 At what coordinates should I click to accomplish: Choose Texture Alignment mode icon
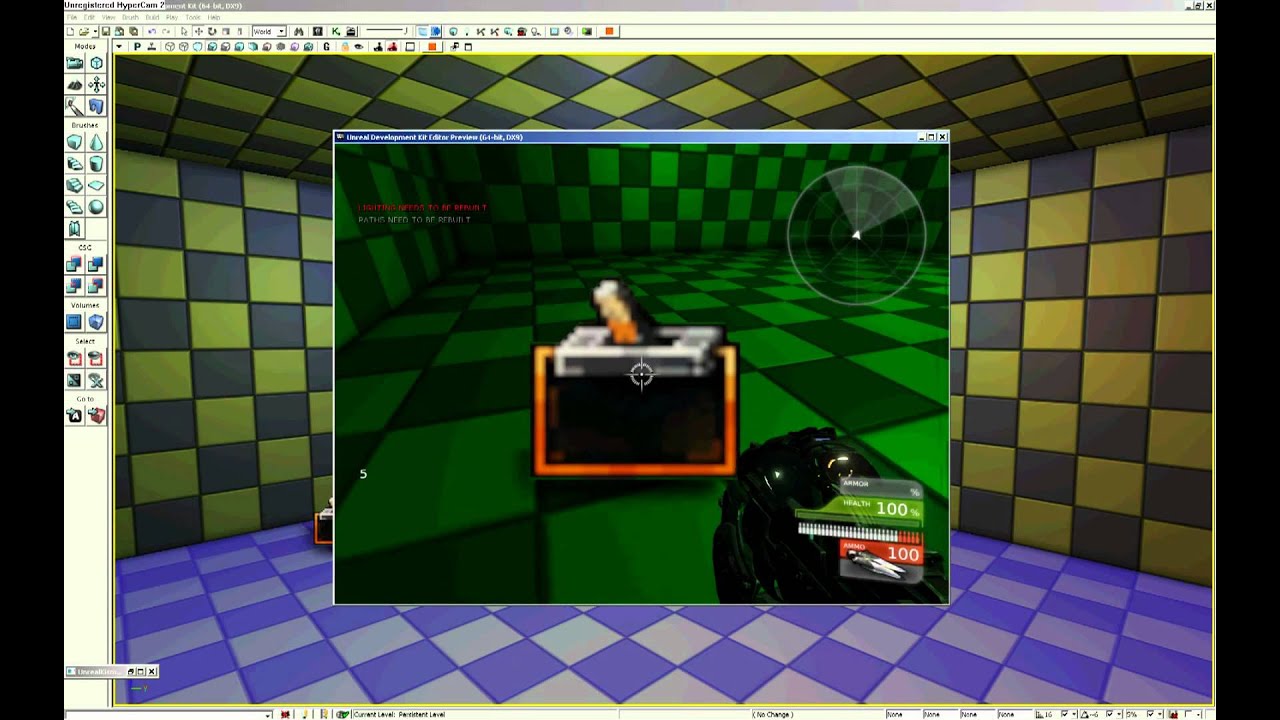[96, 84]
